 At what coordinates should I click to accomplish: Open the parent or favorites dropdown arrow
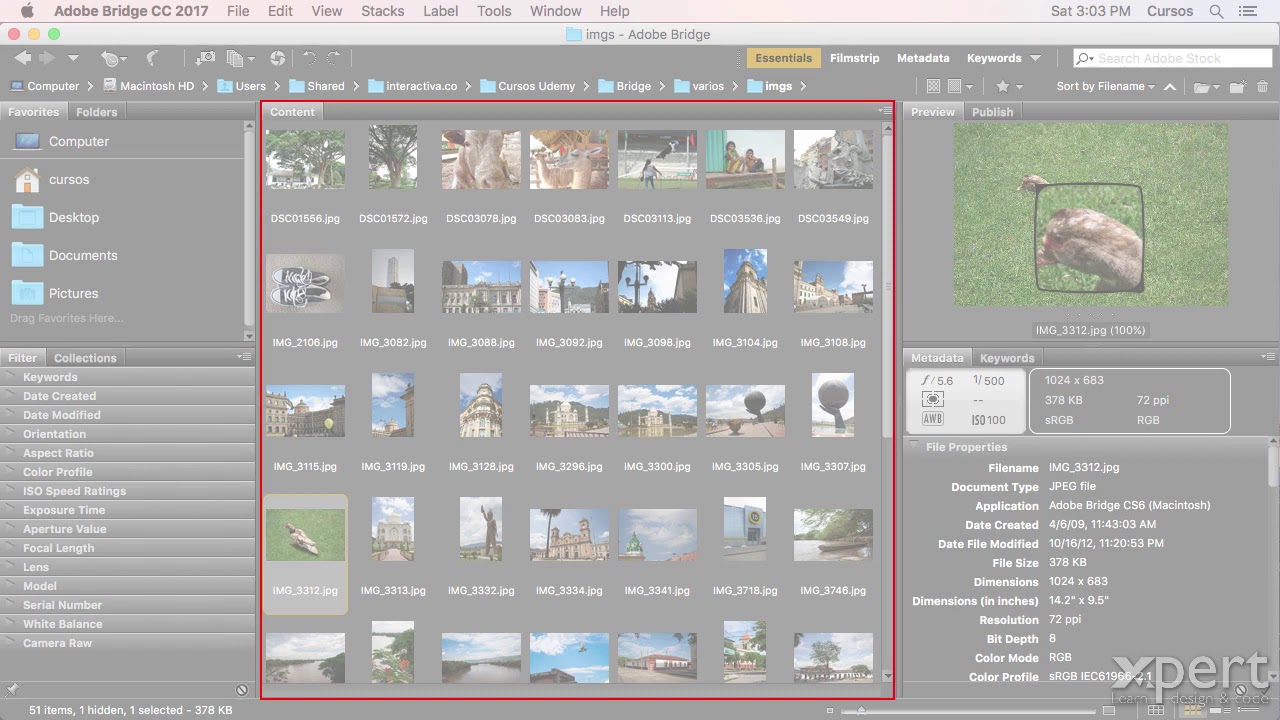(x=73, y=59)
